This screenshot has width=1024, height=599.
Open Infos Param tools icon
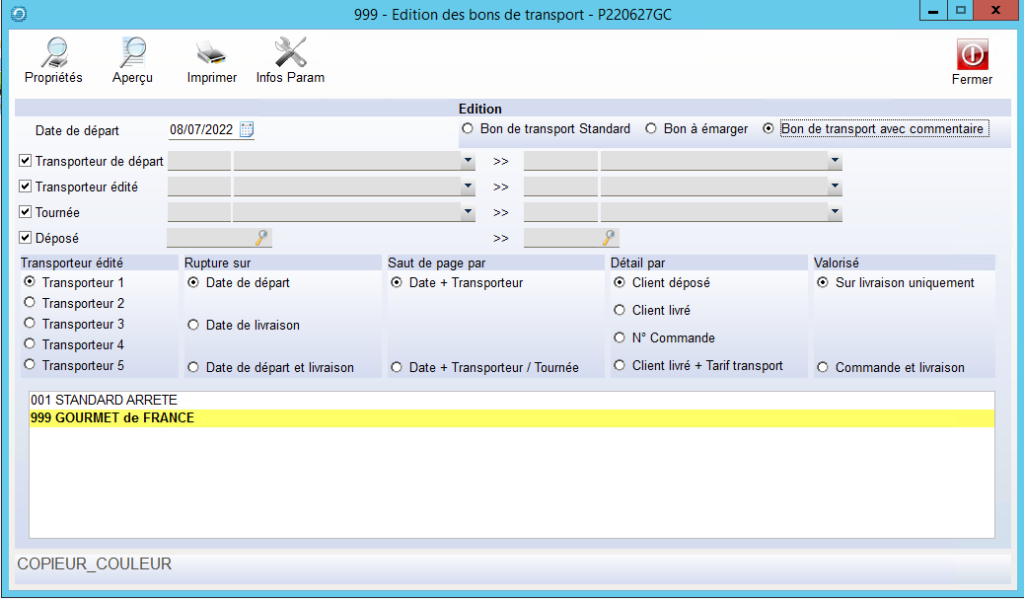pos(290,52)
